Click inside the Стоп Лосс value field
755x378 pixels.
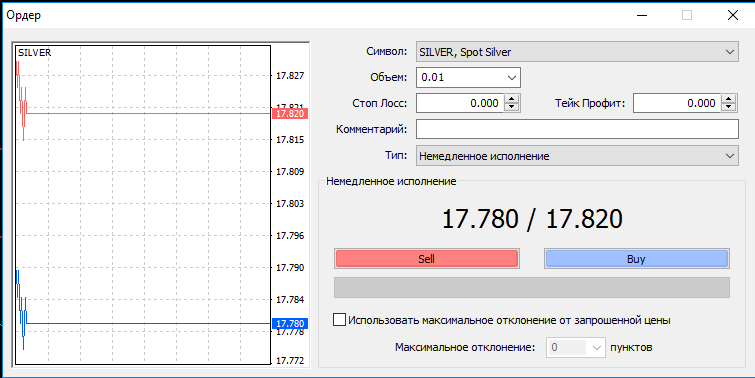(x=460, y=103)
